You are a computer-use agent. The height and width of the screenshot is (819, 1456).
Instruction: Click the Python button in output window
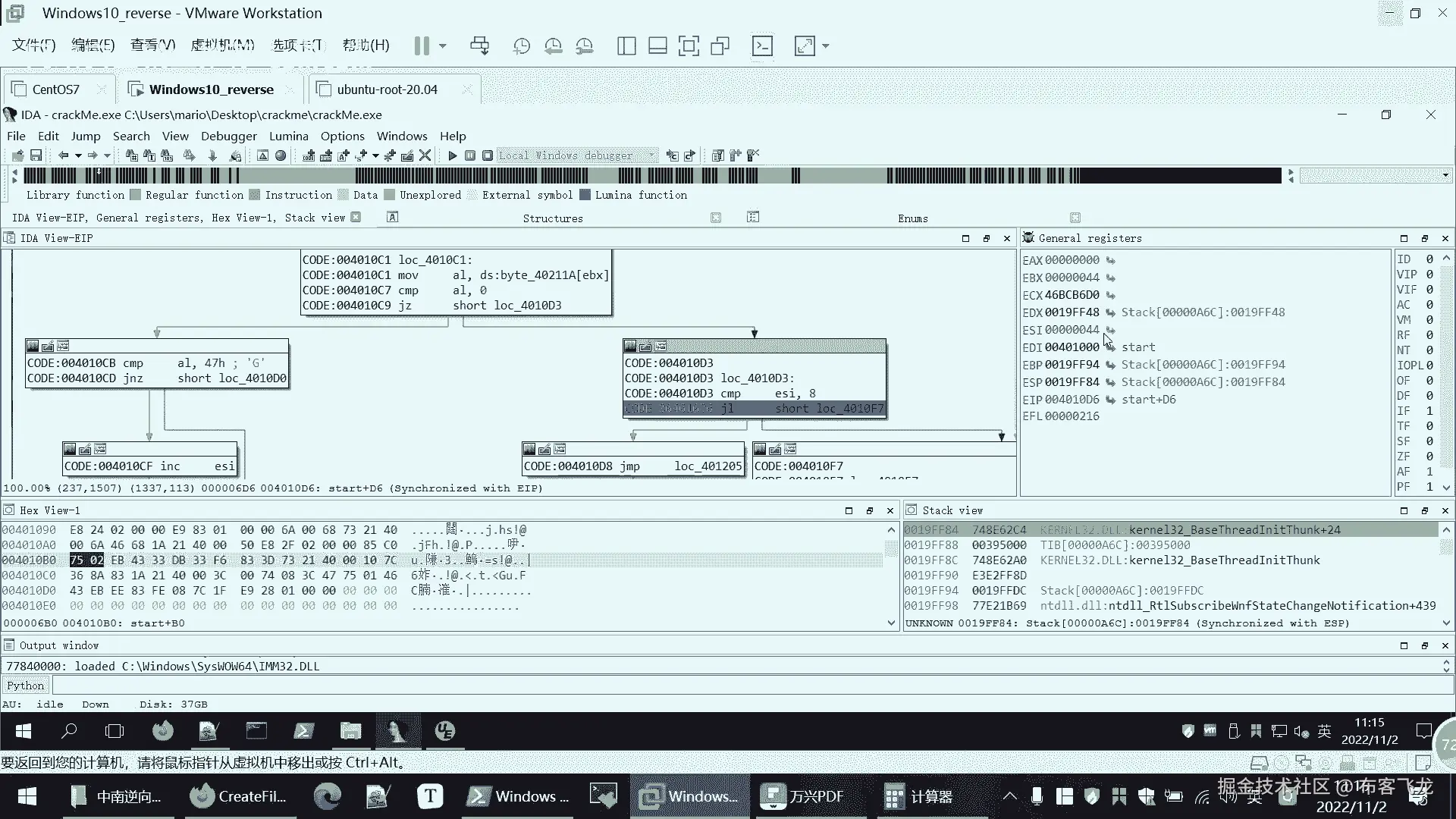26,686
